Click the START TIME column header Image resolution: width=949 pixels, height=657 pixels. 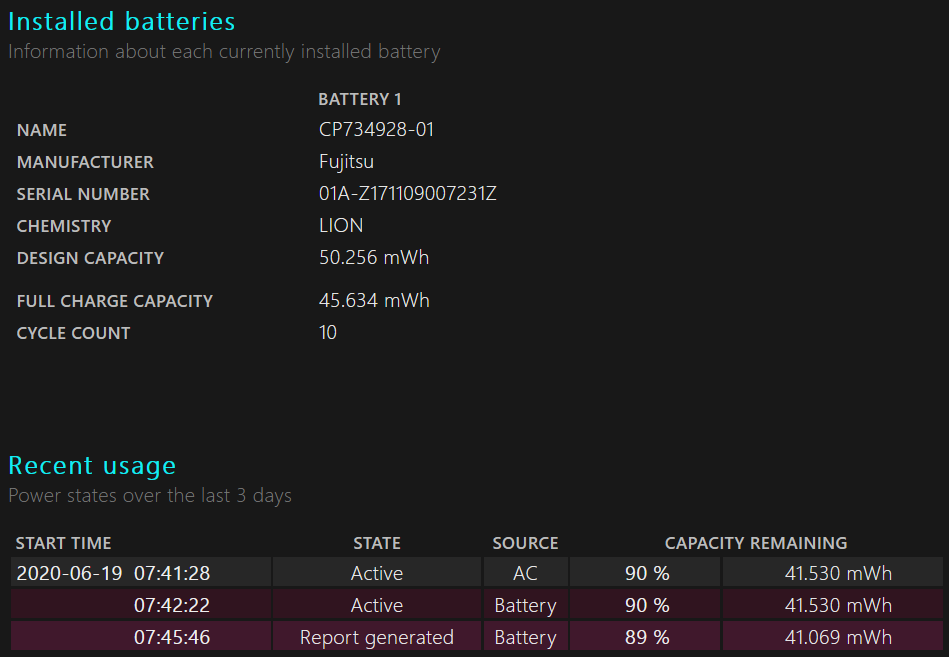(64, 543)
